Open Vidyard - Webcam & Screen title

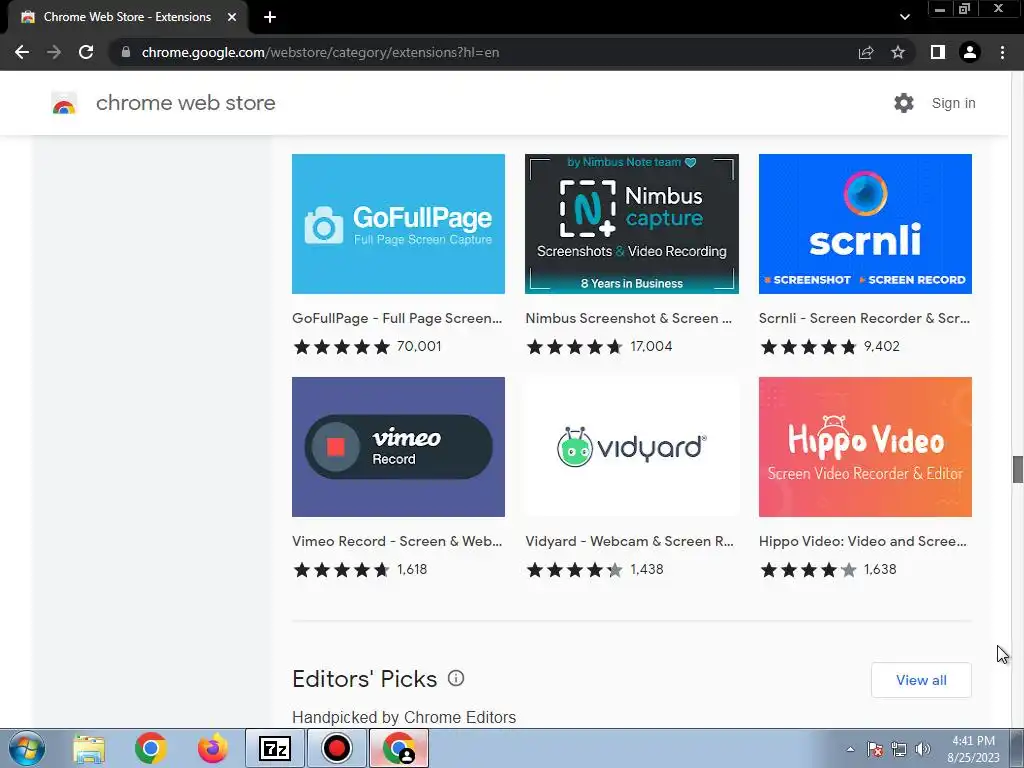coord(630,541)
